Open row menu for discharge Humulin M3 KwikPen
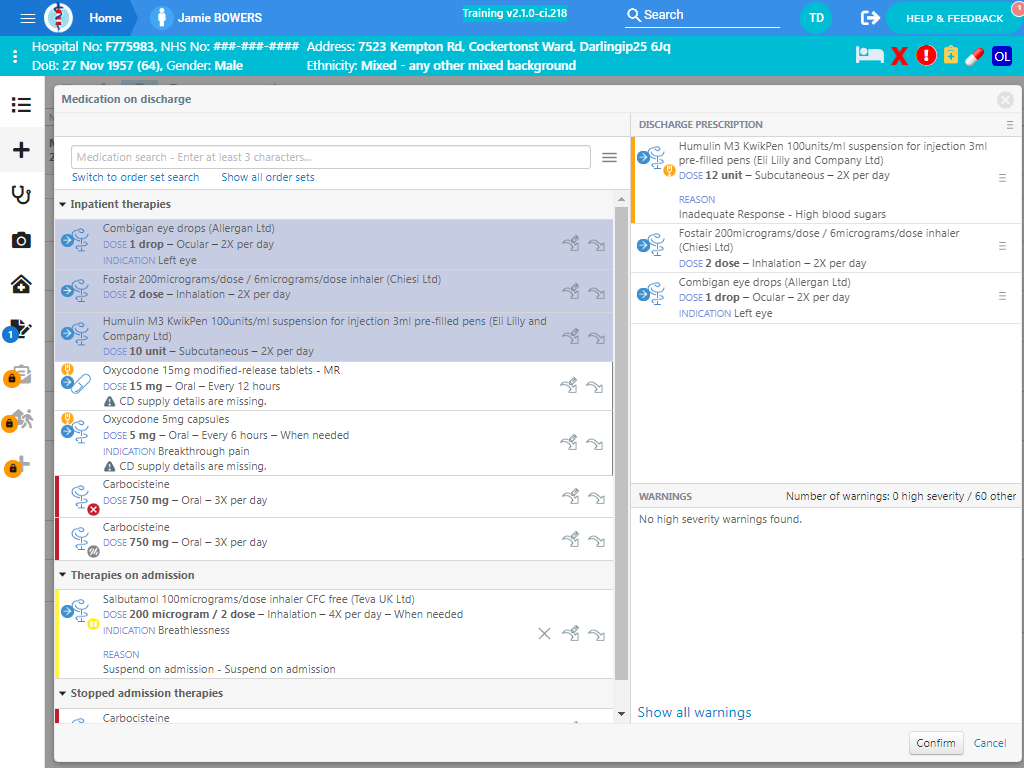The image size is (1024, 768). 1002,178
